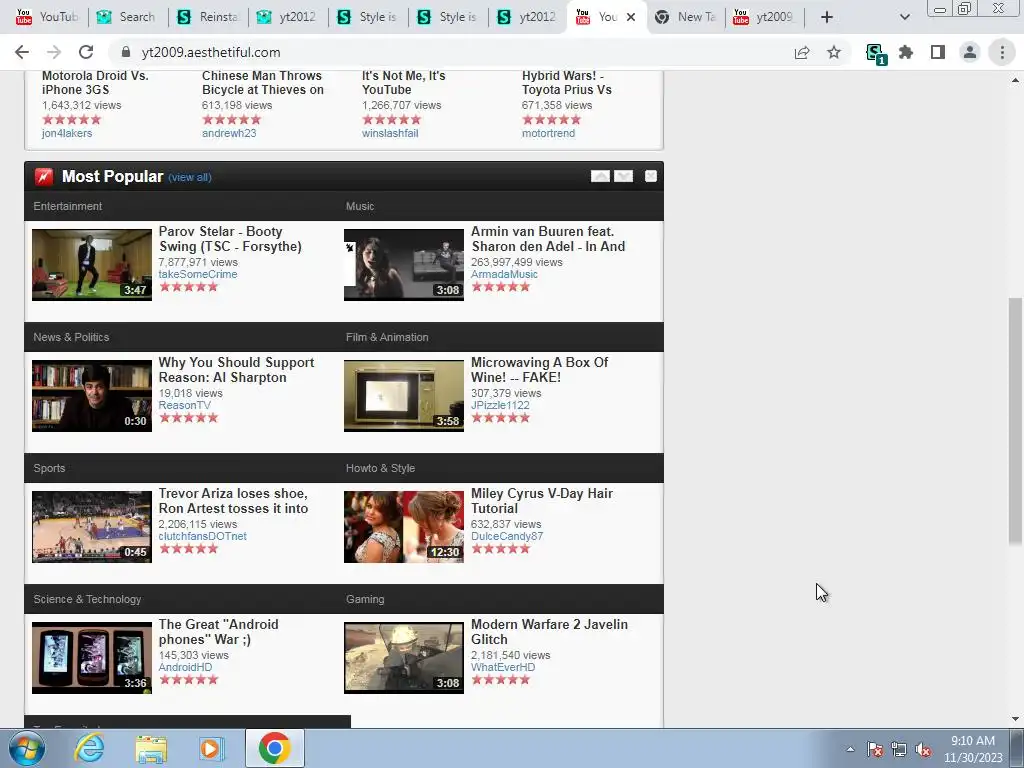Click the Entertainment category header
Screen dimensions: 1024x768
click(68, 206)
